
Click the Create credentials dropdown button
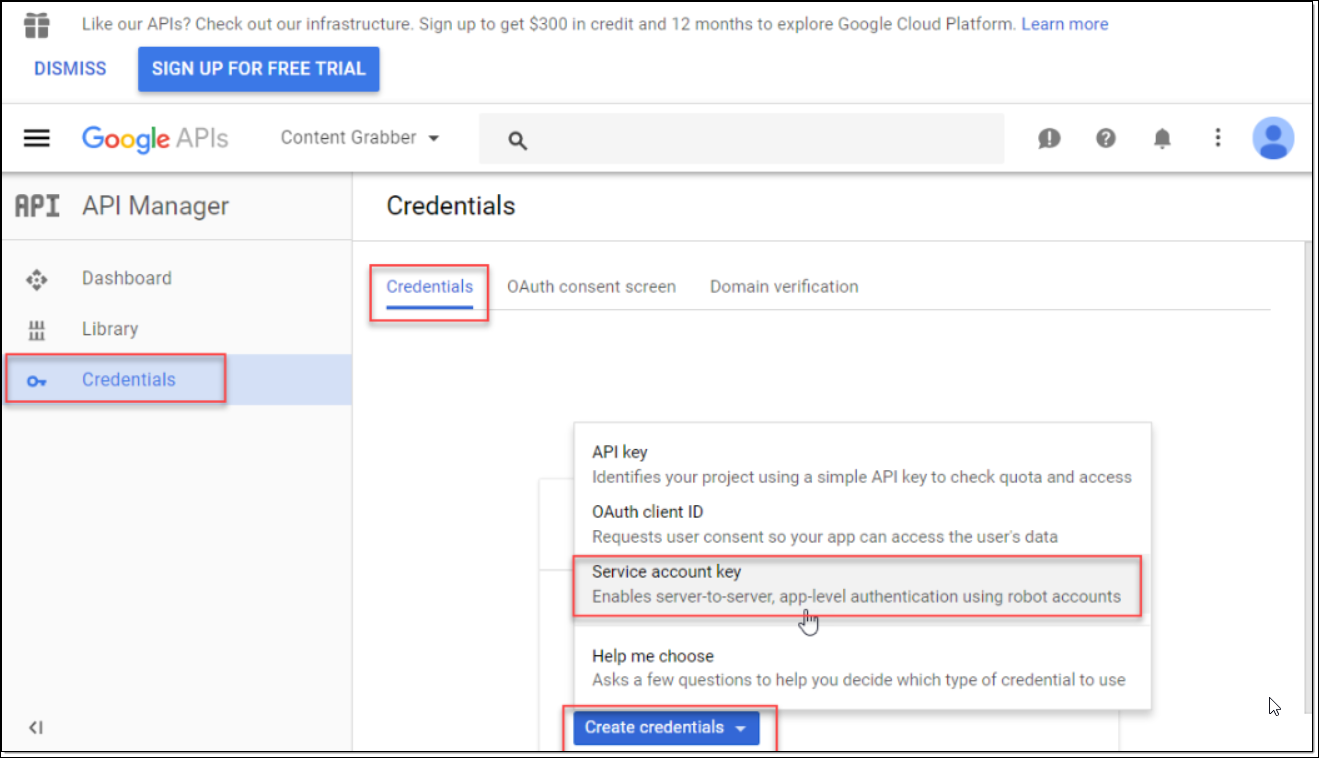coord(666,727)
